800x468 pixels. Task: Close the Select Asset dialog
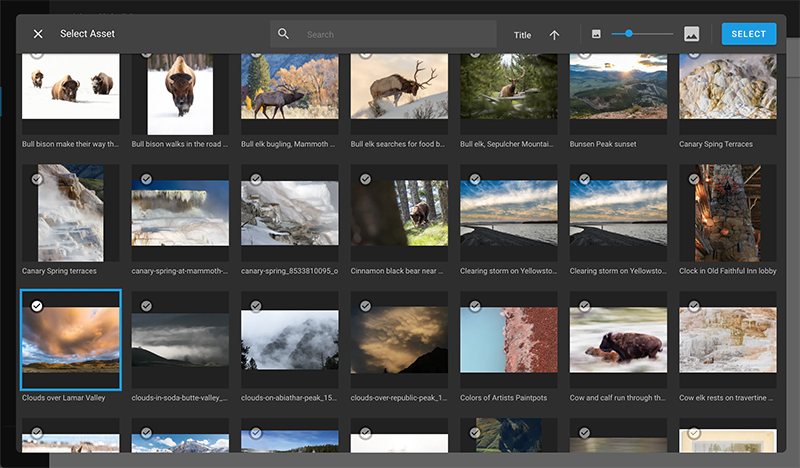coord(38,34)
